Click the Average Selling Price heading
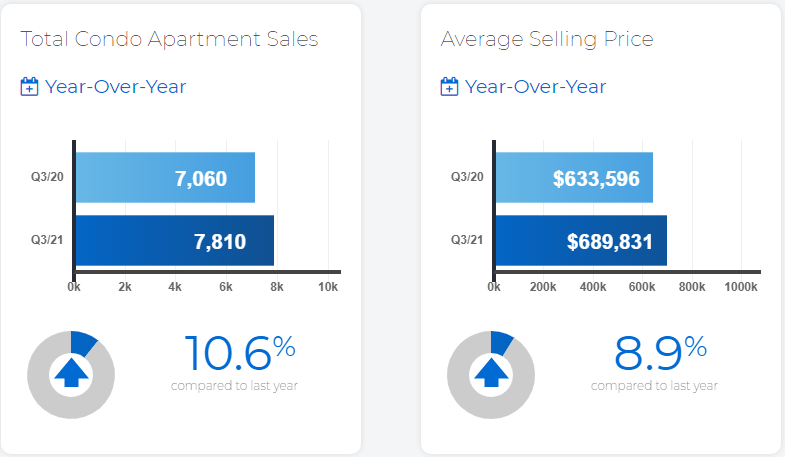The width and height of the screenshot is (785, 457). click(x=547, y=39)
